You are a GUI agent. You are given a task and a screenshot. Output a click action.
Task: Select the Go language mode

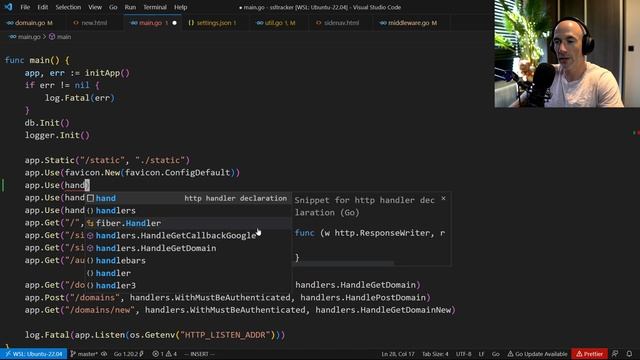click(x=496, y=354)
